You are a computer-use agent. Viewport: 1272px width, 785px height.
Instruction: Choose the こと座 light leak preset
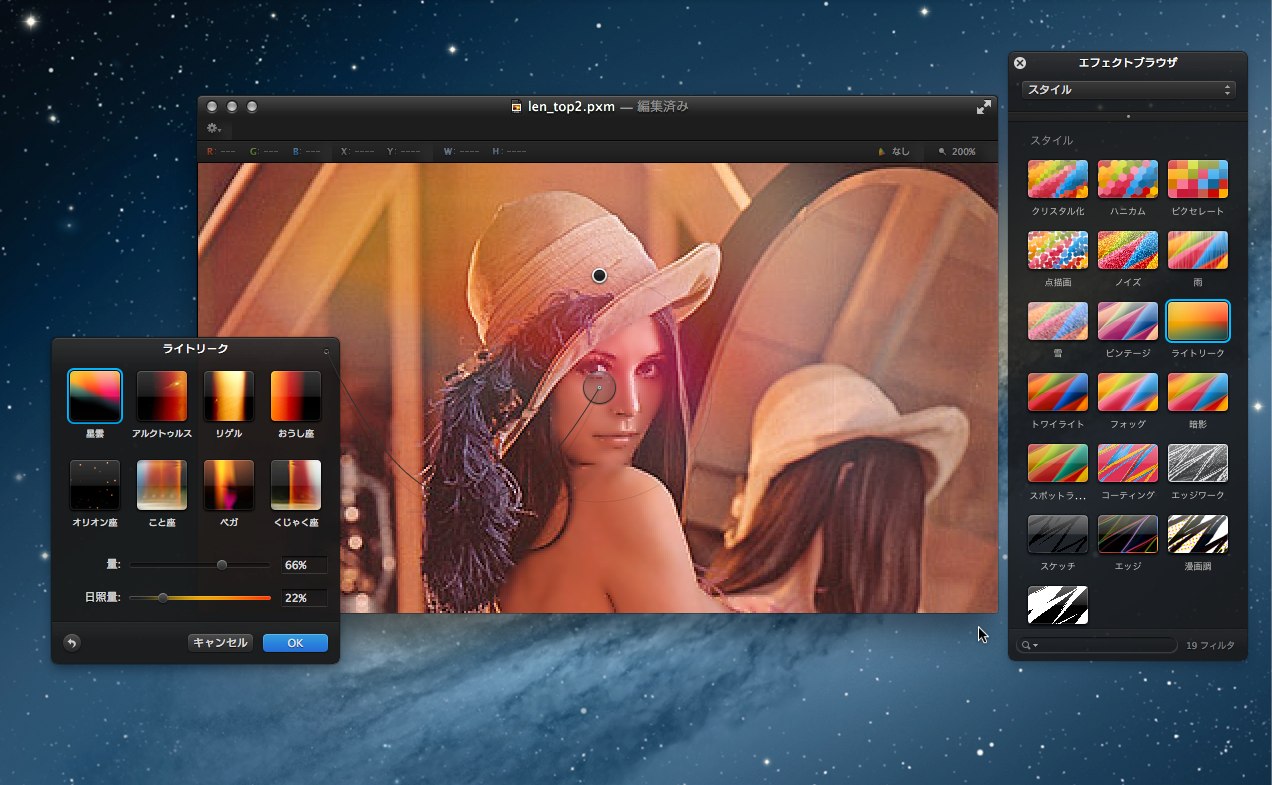[162, 485]
